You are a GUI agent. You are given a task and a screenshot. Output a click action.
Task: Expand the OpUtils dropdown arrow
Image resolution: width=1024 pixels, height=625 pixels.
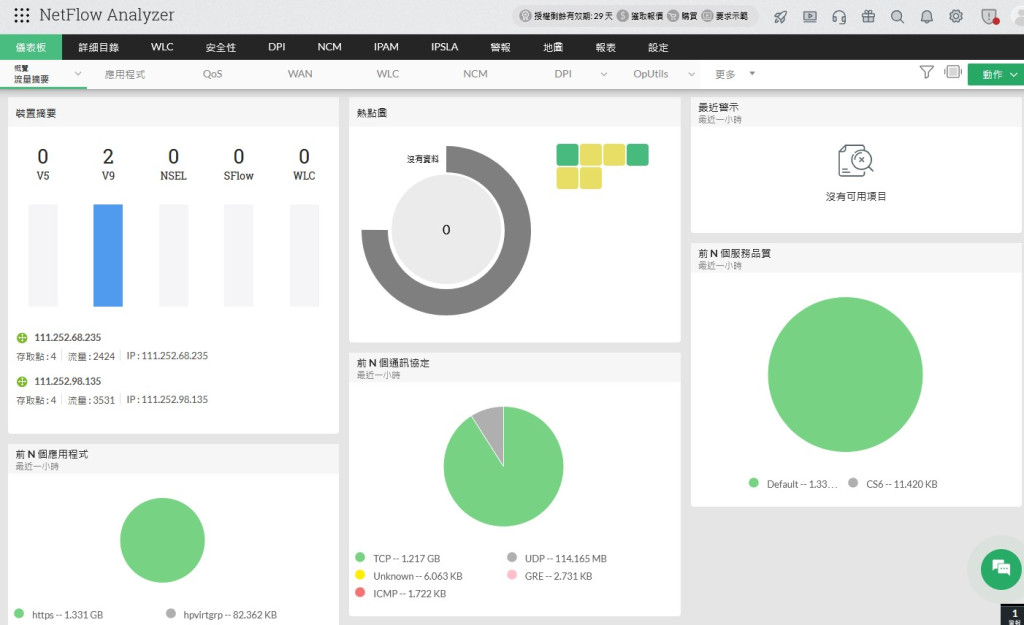(x=692, y=74)
